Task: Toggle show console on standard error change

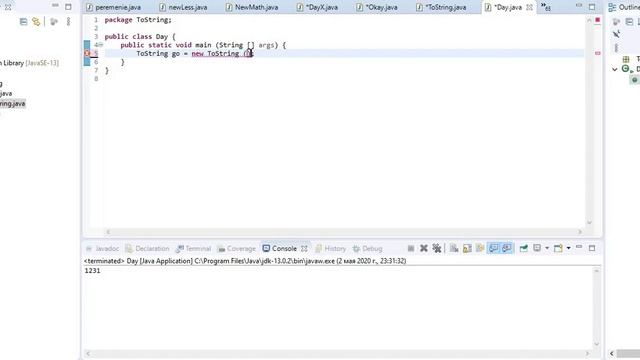Action: click(507, 248)
